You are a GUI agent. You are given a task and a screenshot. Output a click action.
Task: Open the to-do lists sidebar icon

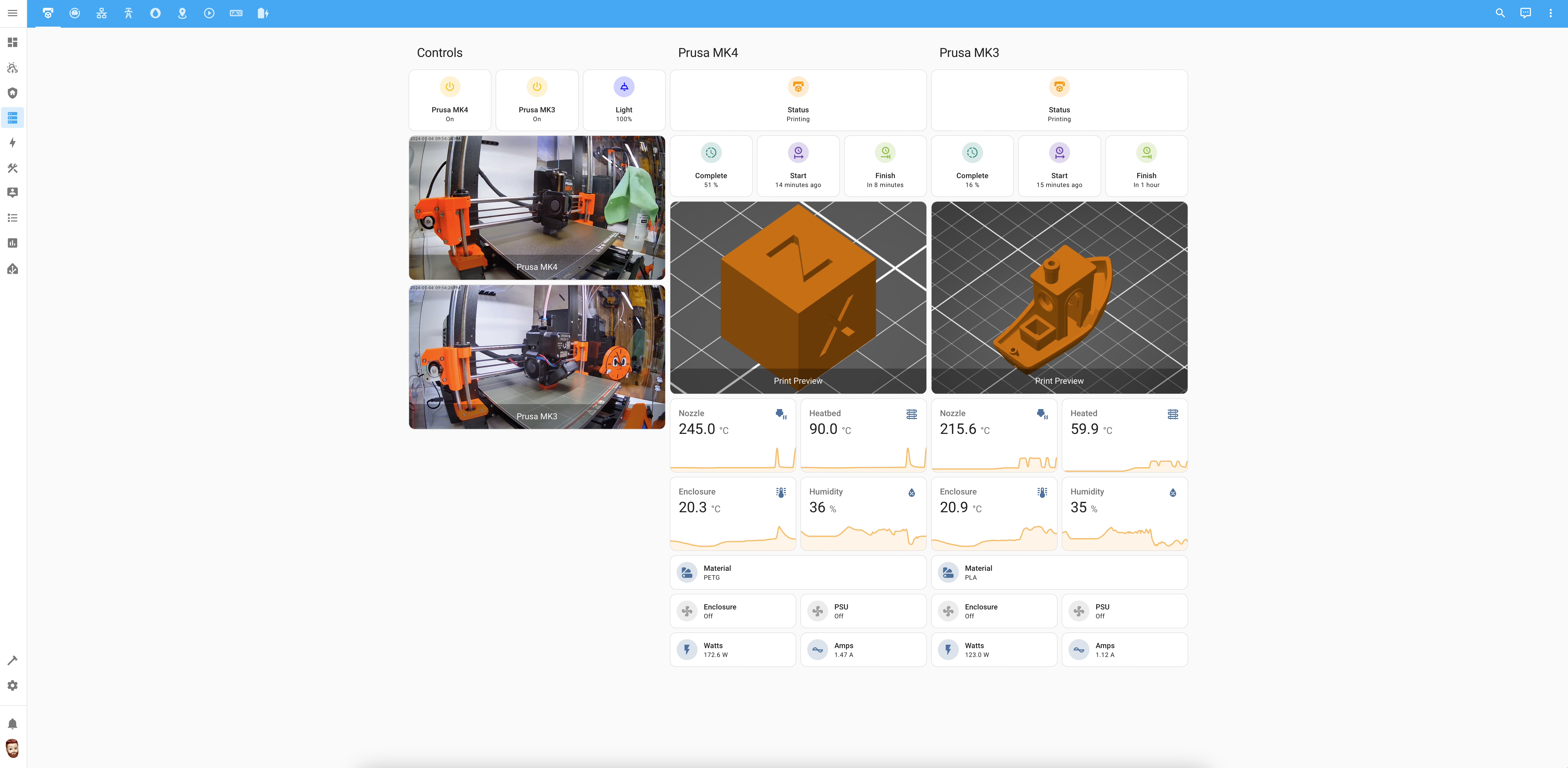point(12,218)
